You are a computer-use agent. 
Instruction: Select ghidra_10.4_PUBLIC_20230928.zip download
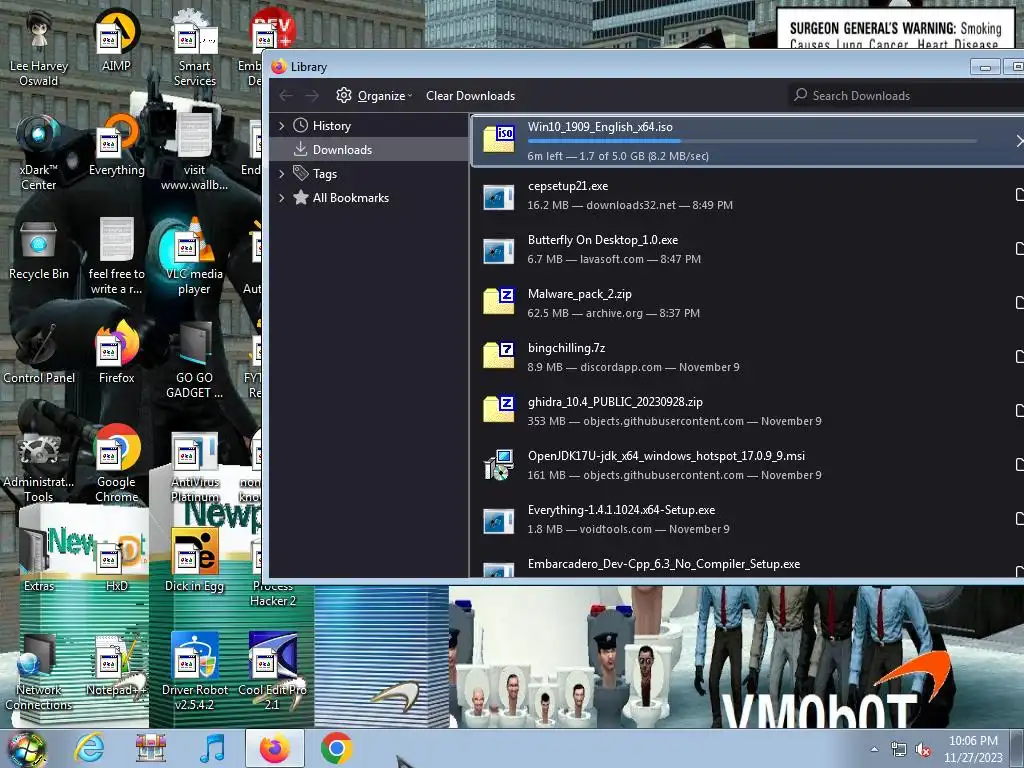tap(748, 411)
